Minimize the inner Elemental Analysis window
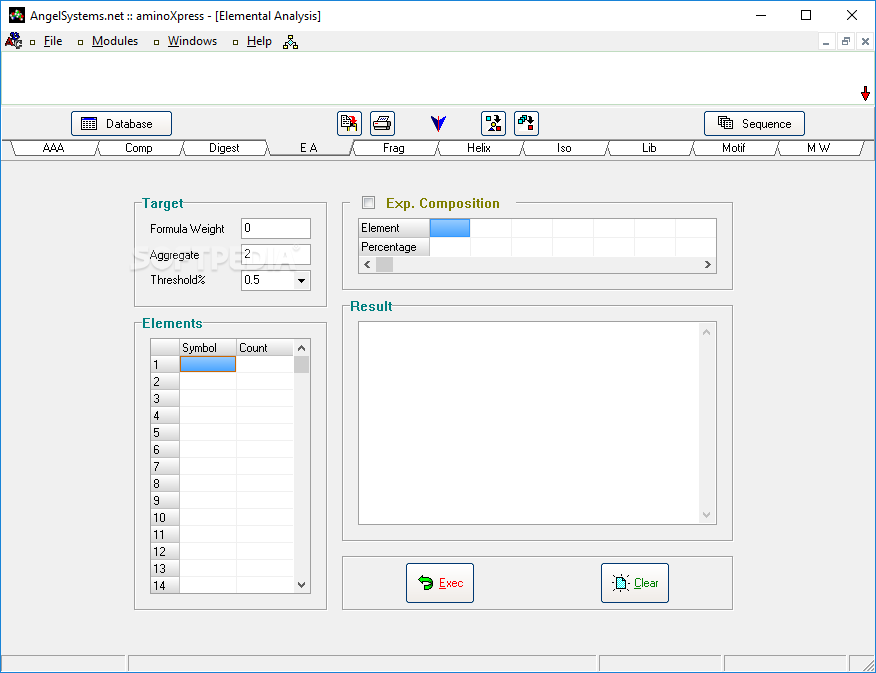The height and width of the screenshot is (673, 876). pyautogui.click(x=826, y=41)
